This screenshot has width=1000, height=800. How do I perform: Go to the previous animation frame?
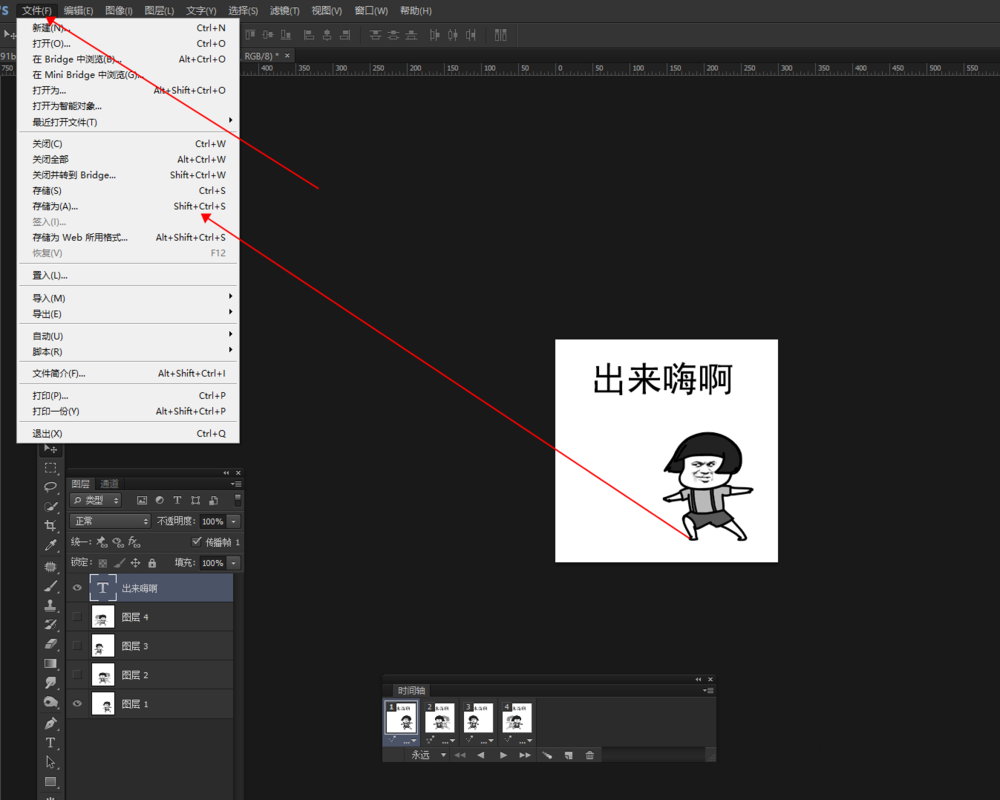pos(481,755)
